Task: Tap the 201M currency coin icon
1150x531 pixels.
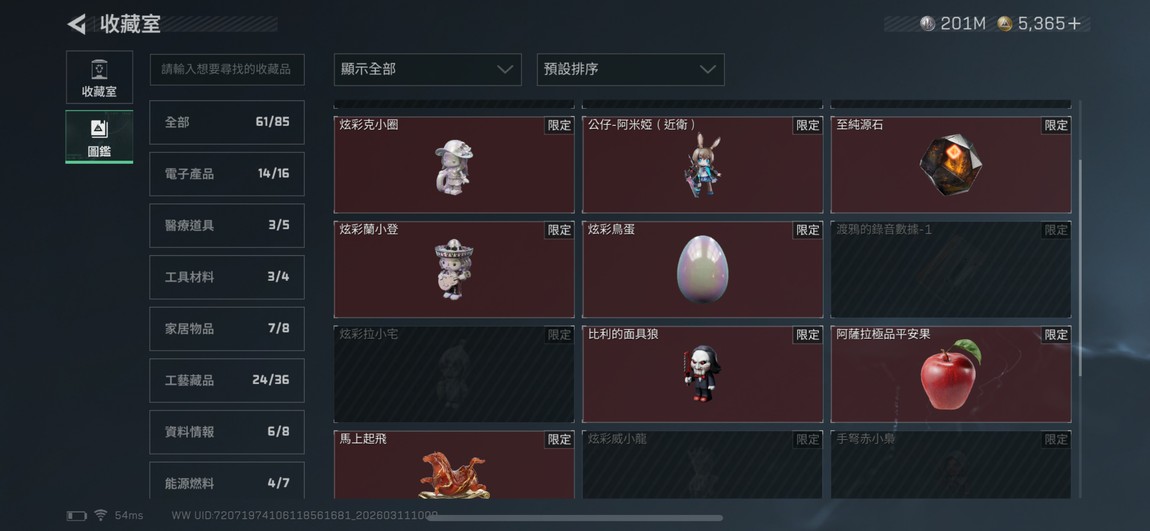Action: tap(928, 23)
